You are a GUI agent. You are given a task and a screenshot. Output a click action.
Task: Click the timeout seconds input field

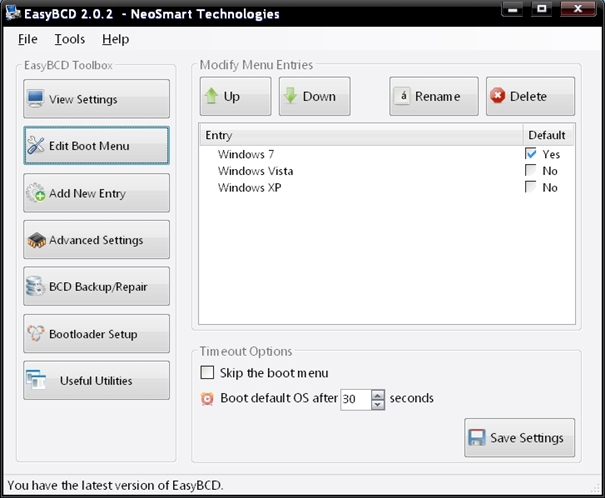[356, 399]
